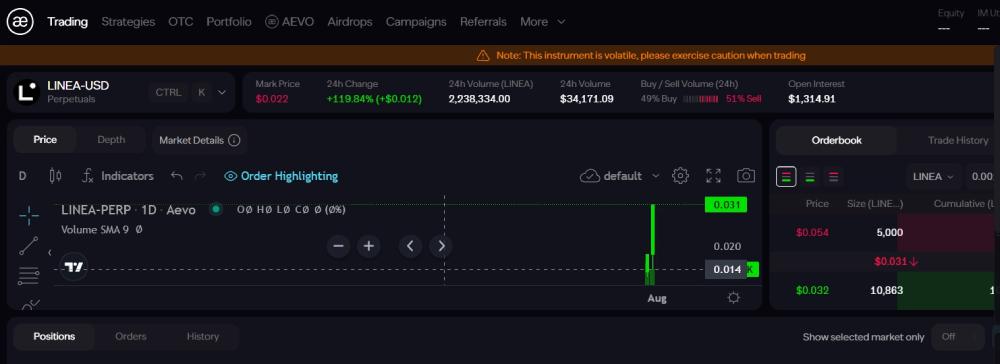The height and width of the screenshot is (364, 1000).
Task: Click the $0.054 ask row in orderbook
Action: (885, 233)
